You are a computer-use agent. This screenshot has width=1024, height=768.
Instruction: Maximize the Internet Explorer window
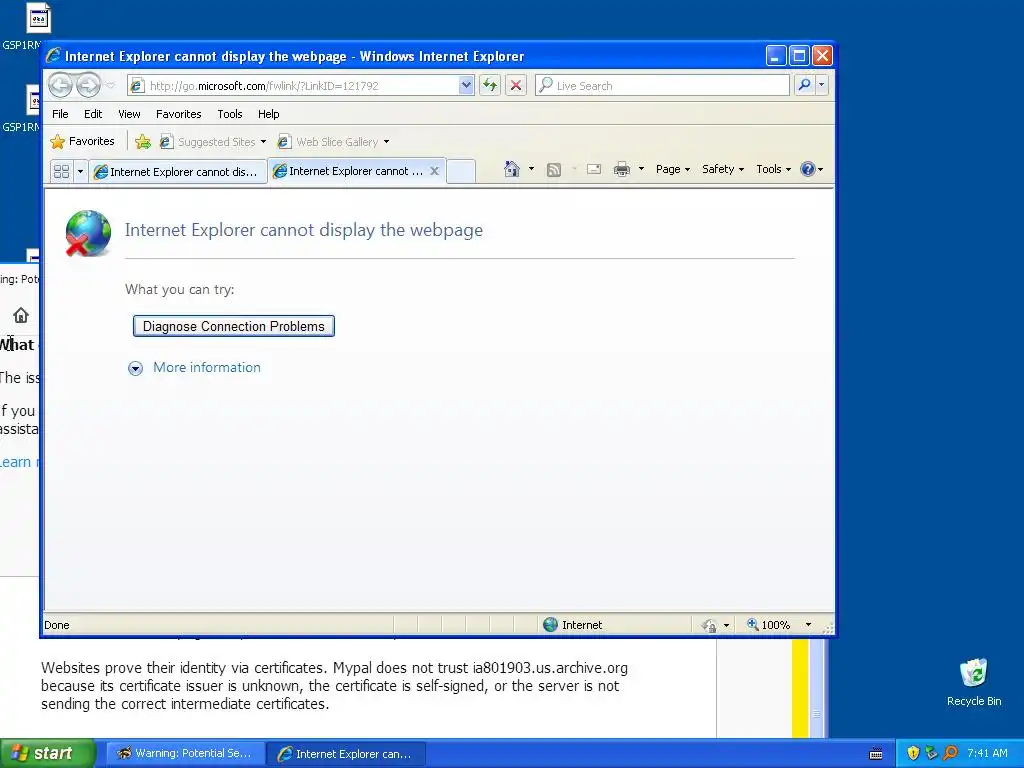[799, 56]
